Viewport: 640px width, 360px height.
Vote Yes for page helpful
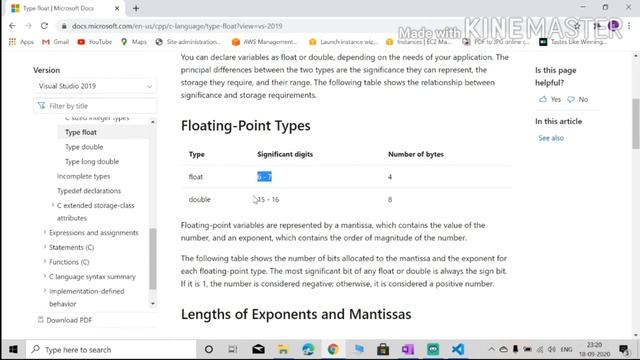pyautogui.click(x=550, y=99)
